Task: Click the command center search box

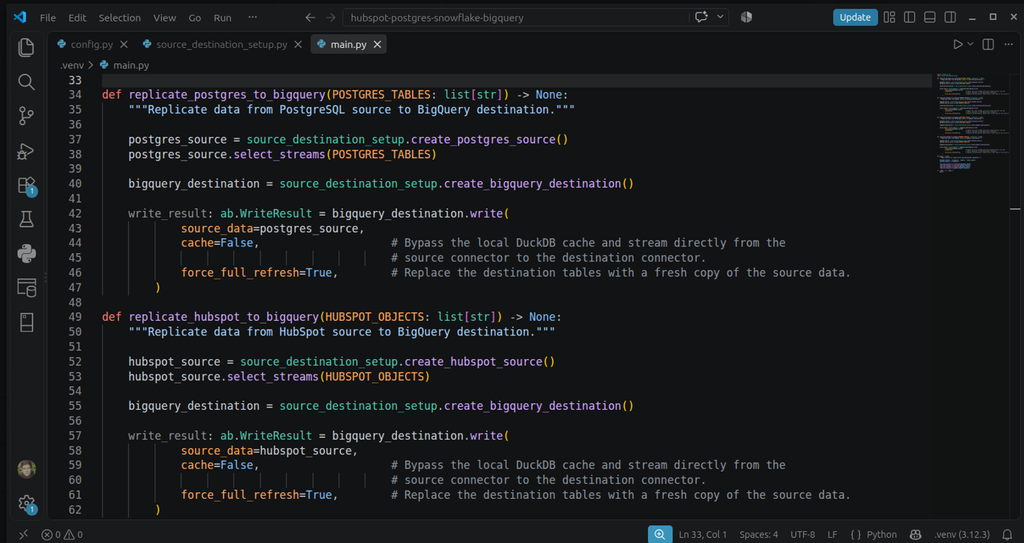Action: [x=515, y=18]
